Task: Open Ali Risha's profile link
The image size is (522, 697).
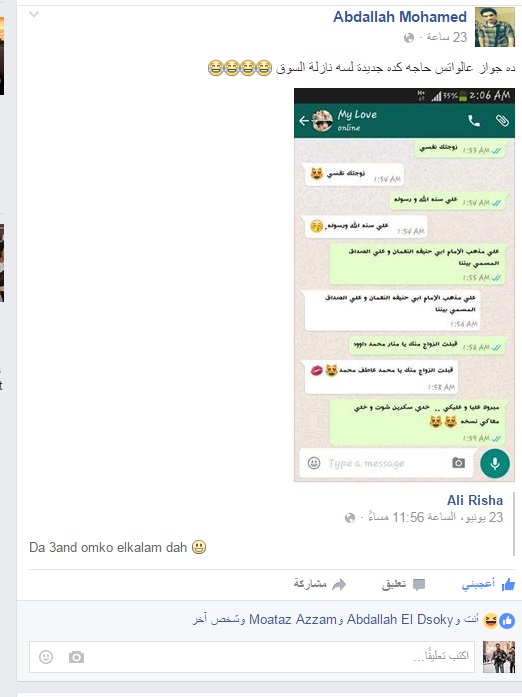Action: [475, 500]
